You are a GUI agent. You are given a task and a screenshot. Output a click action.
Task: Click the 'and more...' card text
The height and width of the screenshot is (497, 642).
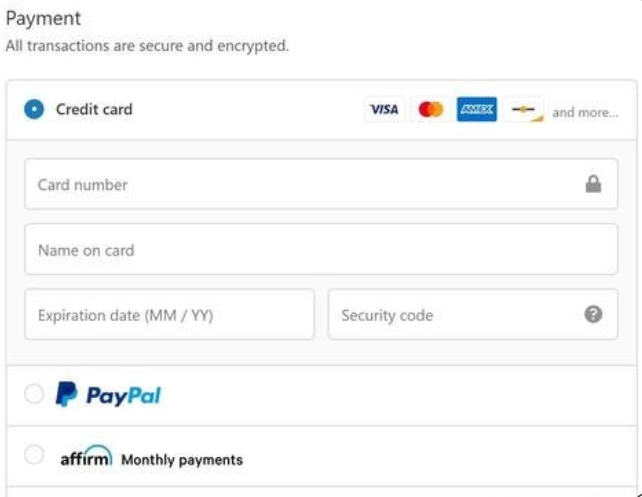(x=585, y=112)
